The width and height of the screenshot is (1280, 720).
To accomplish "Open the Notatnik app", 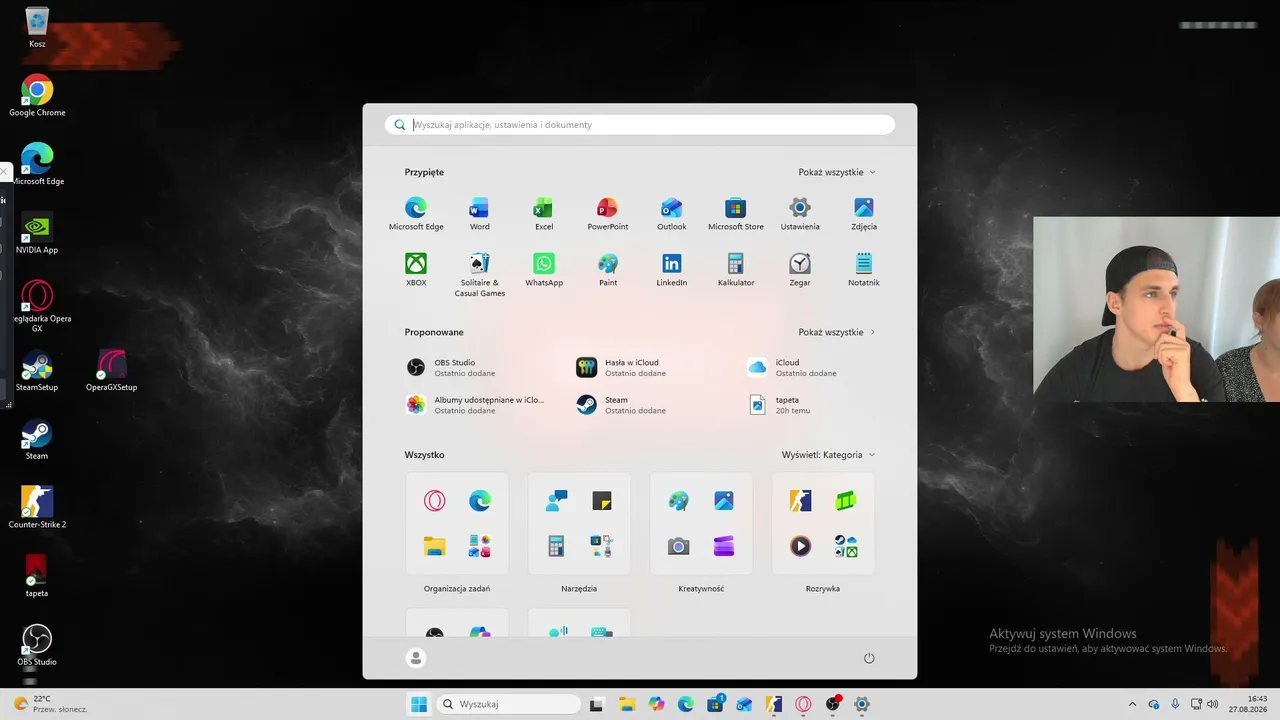I will pyautogui.click(x=864, y=270).
